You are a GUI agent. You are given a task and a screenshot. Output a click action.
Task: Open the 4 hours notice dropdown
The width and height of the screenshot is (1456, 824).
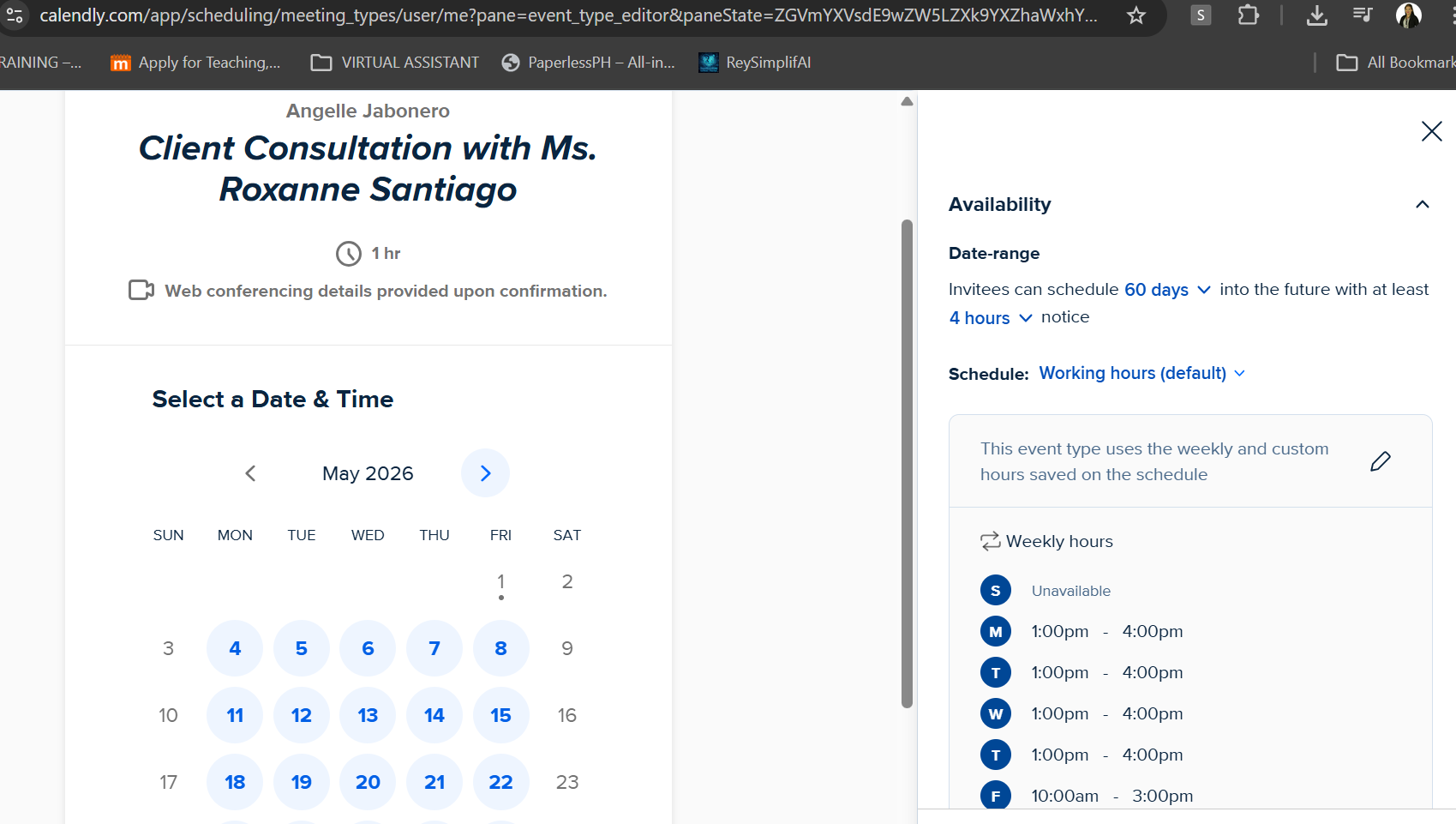(990, 318)
